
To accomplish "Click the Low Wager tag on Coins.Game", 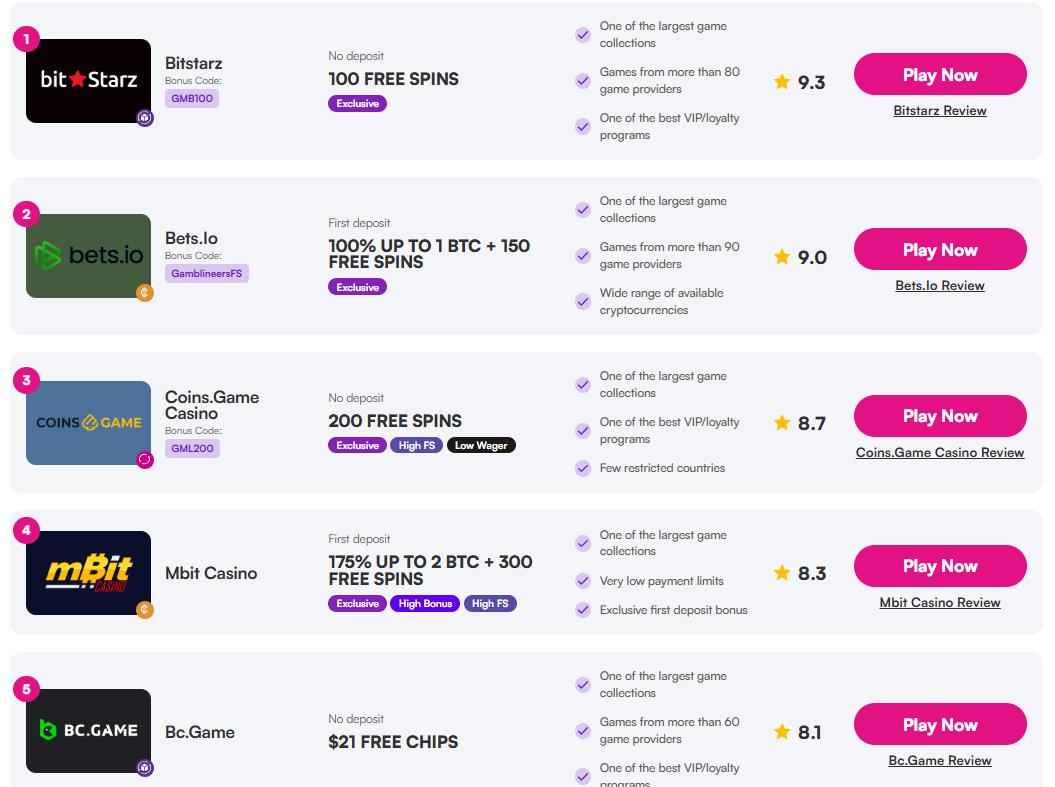I will point(481,445).
